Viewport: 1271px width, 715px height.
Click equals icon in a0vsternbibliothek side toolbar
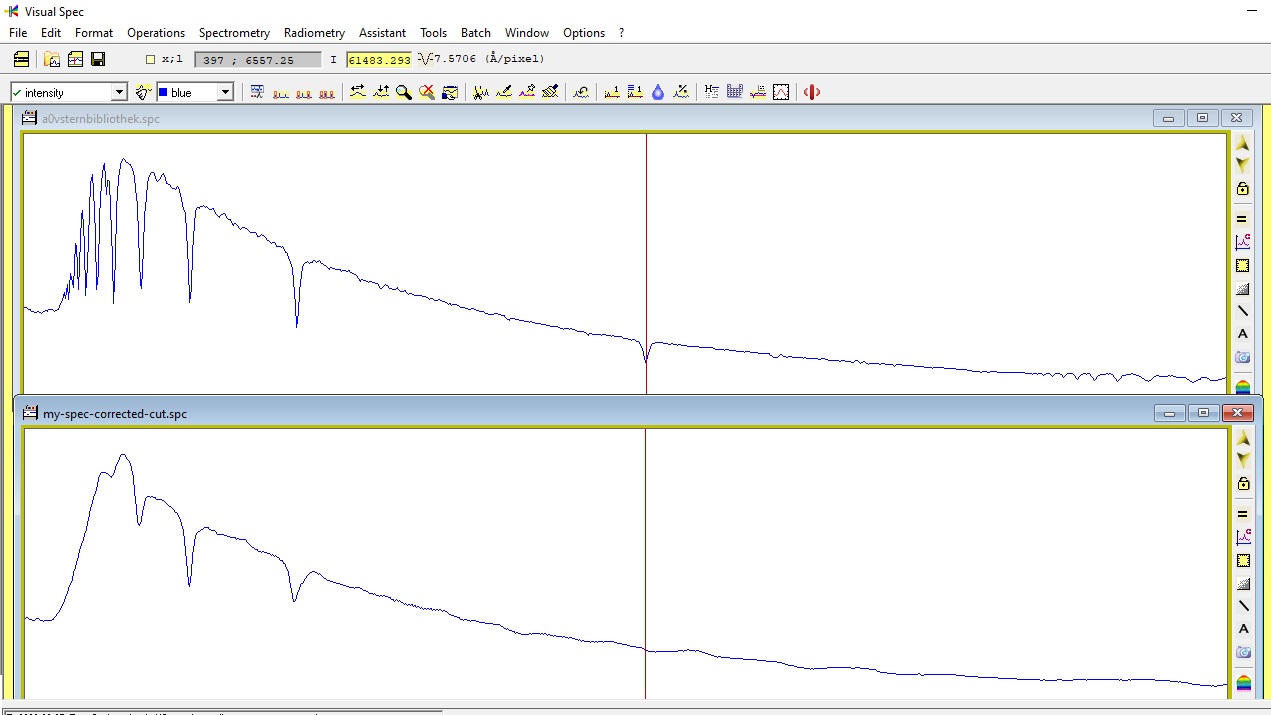pyautogui.click(x=1243, y=219)
